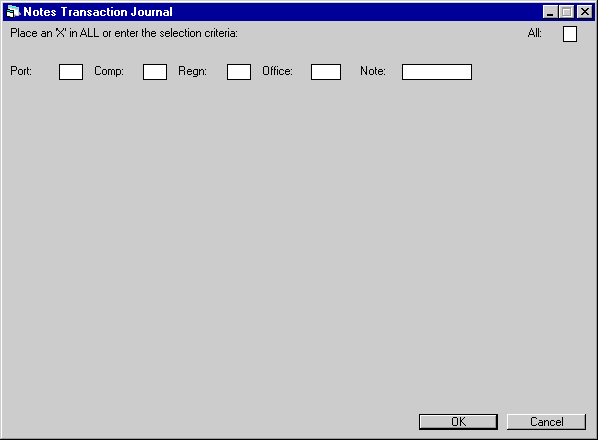Focus the Port input field
Image resolution: width=598 pixels, height=440 pixels.
tap(71, 72)
